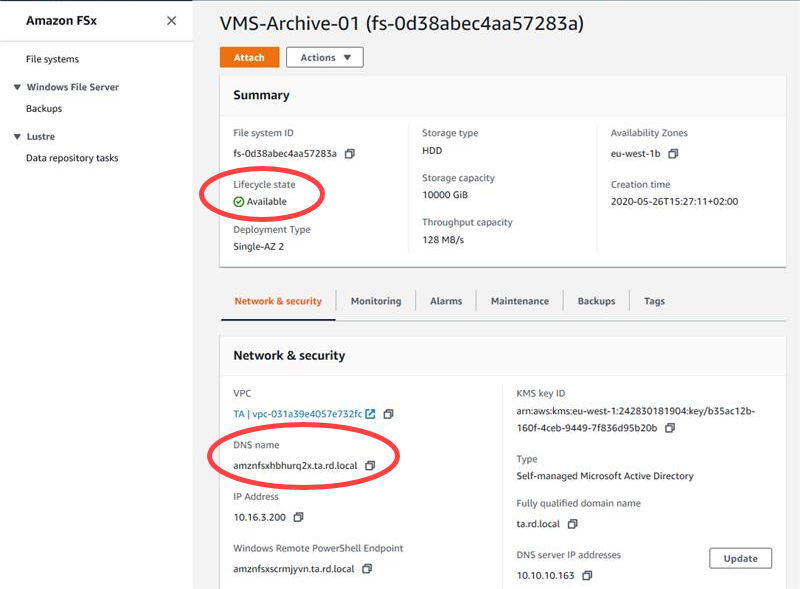Image resolution: width=800 pixels, height=589 pixels.
Task: Click the Update button for DNS servers
Action: pos(741,558)
